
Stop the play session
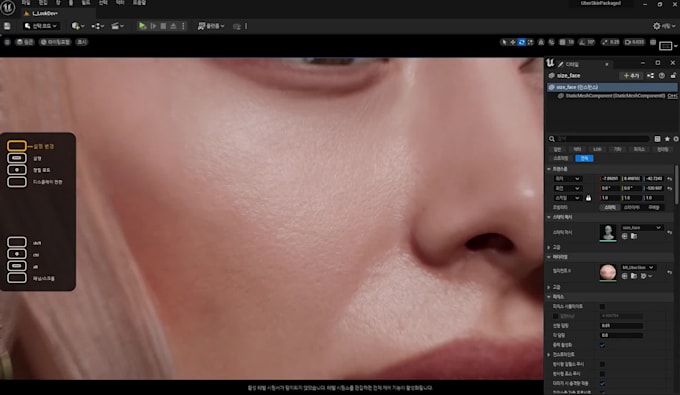tap(163, 26)
